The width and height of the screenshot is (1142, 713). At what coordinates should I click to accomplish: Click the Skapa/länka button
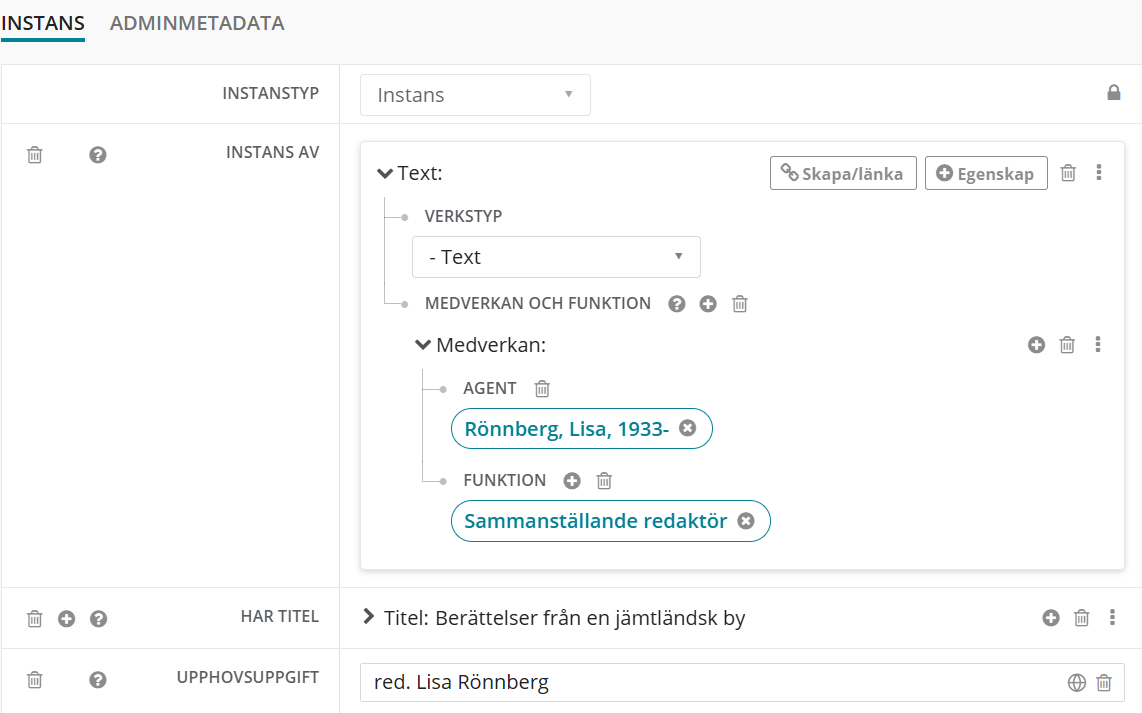(843, 173)
